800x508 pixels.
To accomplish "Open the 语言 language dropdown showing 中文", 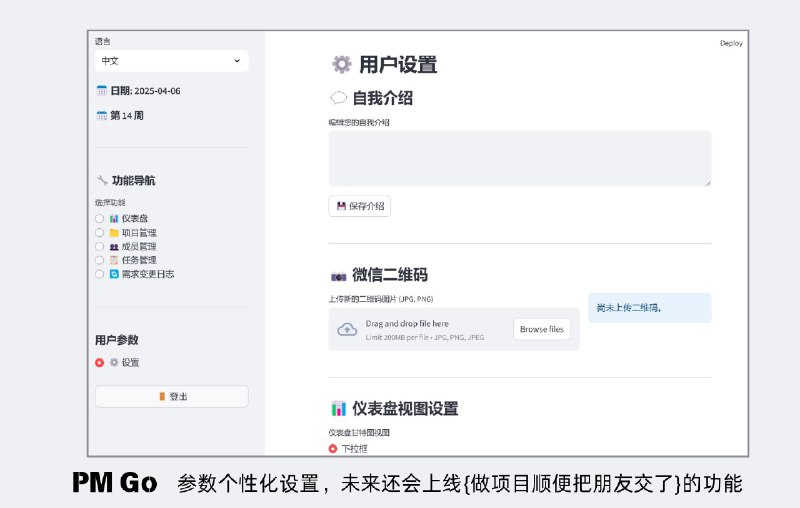I will (171, 61).
